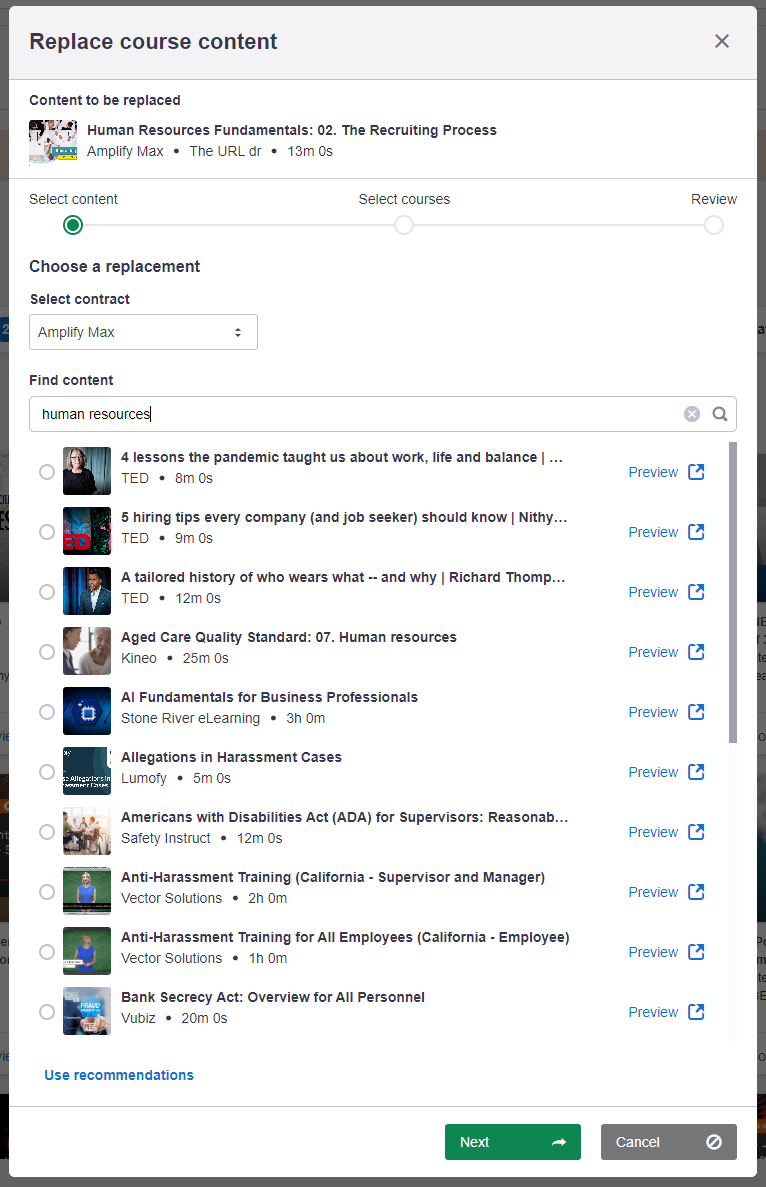Click Preview link for Americans with Disabilities Act

tap(653, 831)
